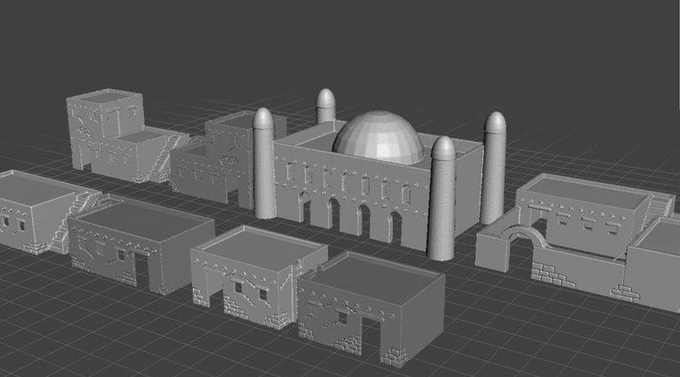Select the minaret behind the dome
Screen dimensions: 680x377
click(x=326, y=106)
